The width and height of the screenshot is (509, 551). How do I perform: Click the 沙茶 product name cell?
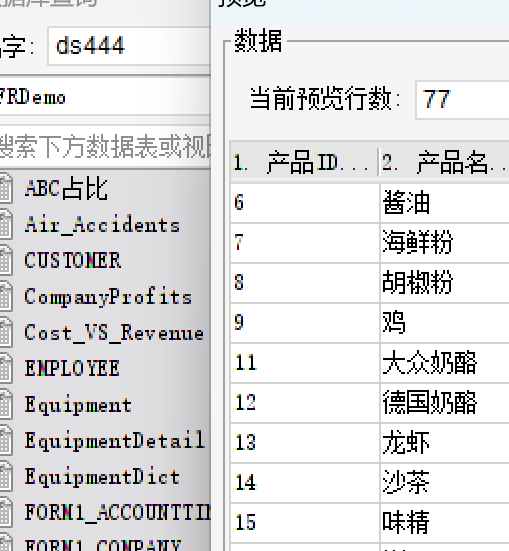445,483
